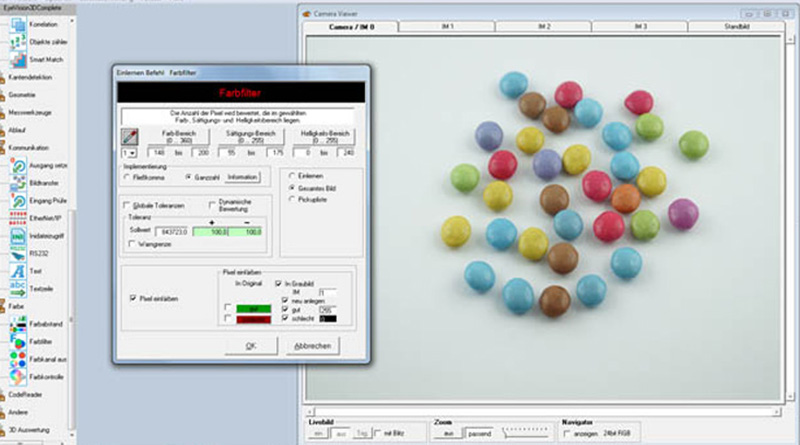
Task: Select the Farbfilter icon in sidebar
Action: (18, 341)
